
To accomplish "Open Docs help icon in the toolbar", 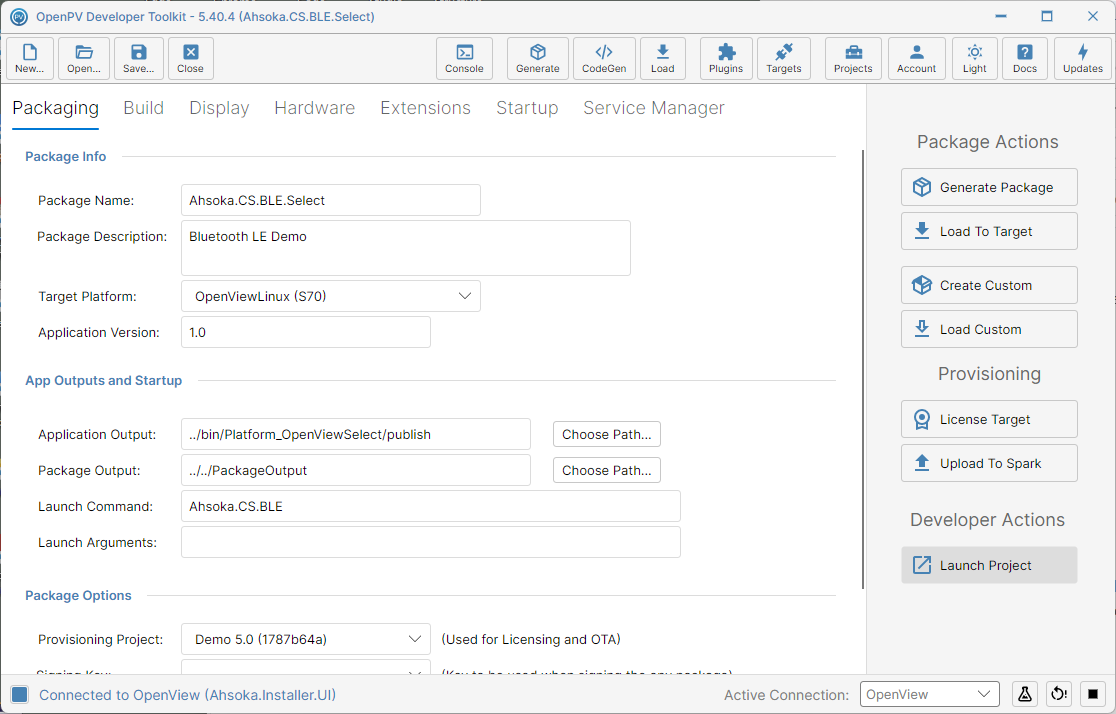I will point(1025,58).
